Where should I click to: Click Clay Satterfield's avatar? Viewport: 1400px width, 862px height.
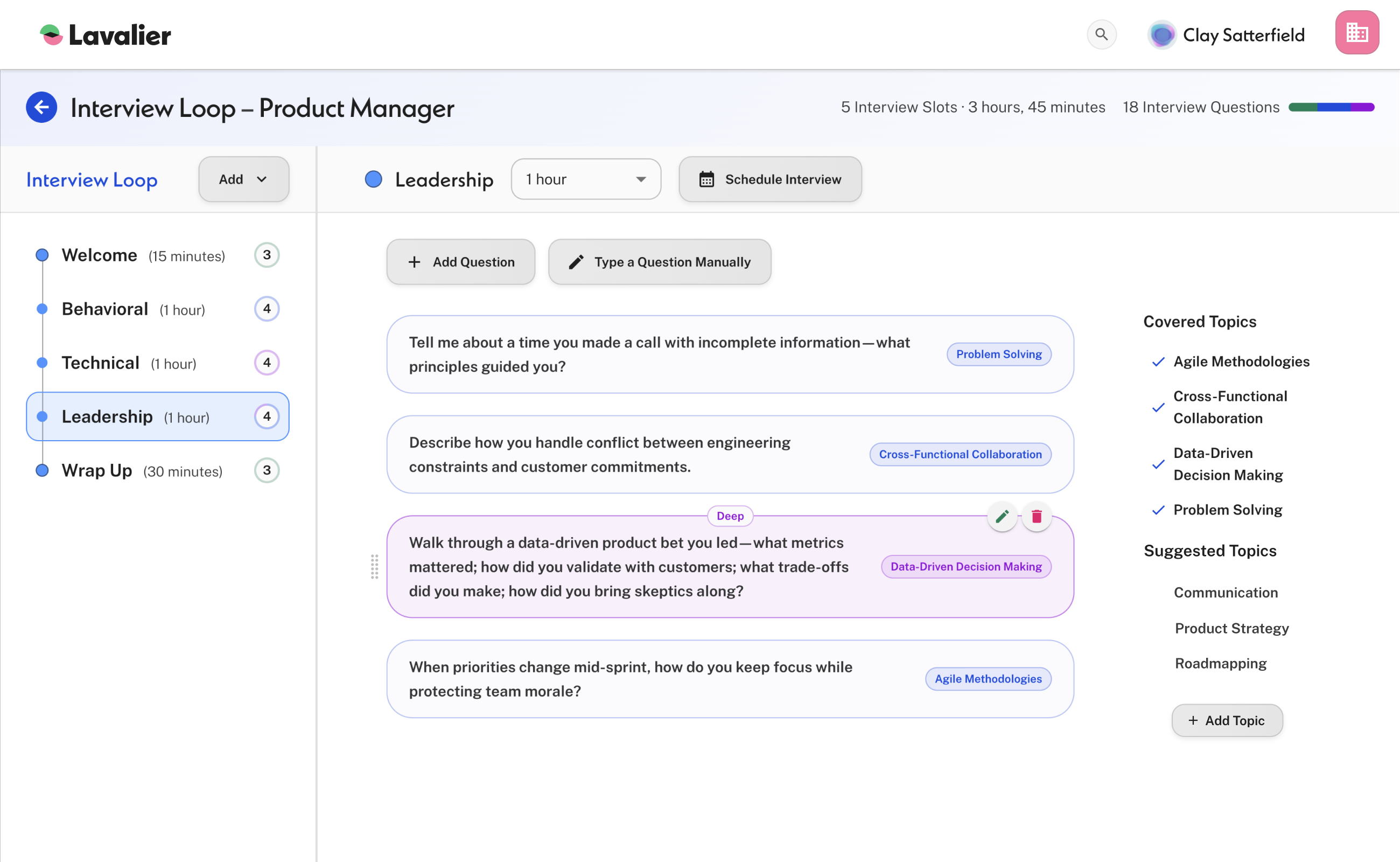(x=1162, y=35)
